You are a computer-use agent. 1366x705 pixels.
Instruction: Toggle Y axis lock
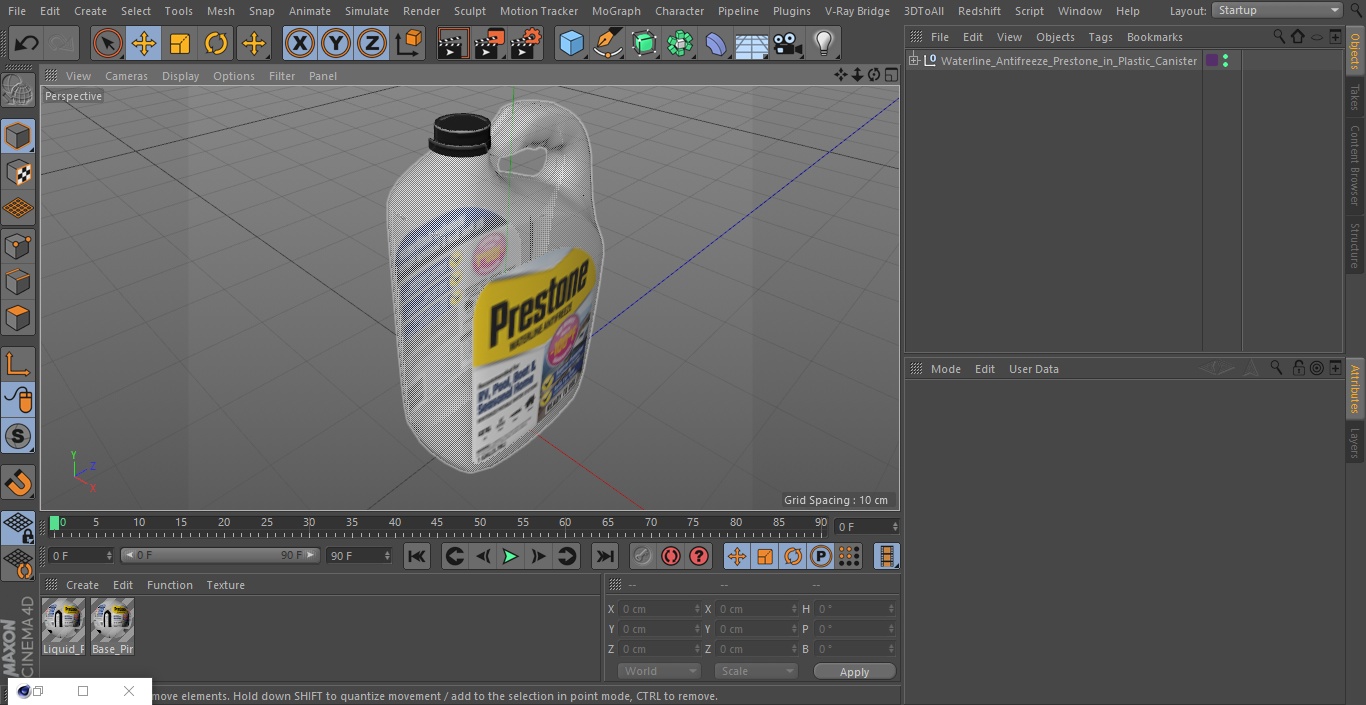coord(336,43)
